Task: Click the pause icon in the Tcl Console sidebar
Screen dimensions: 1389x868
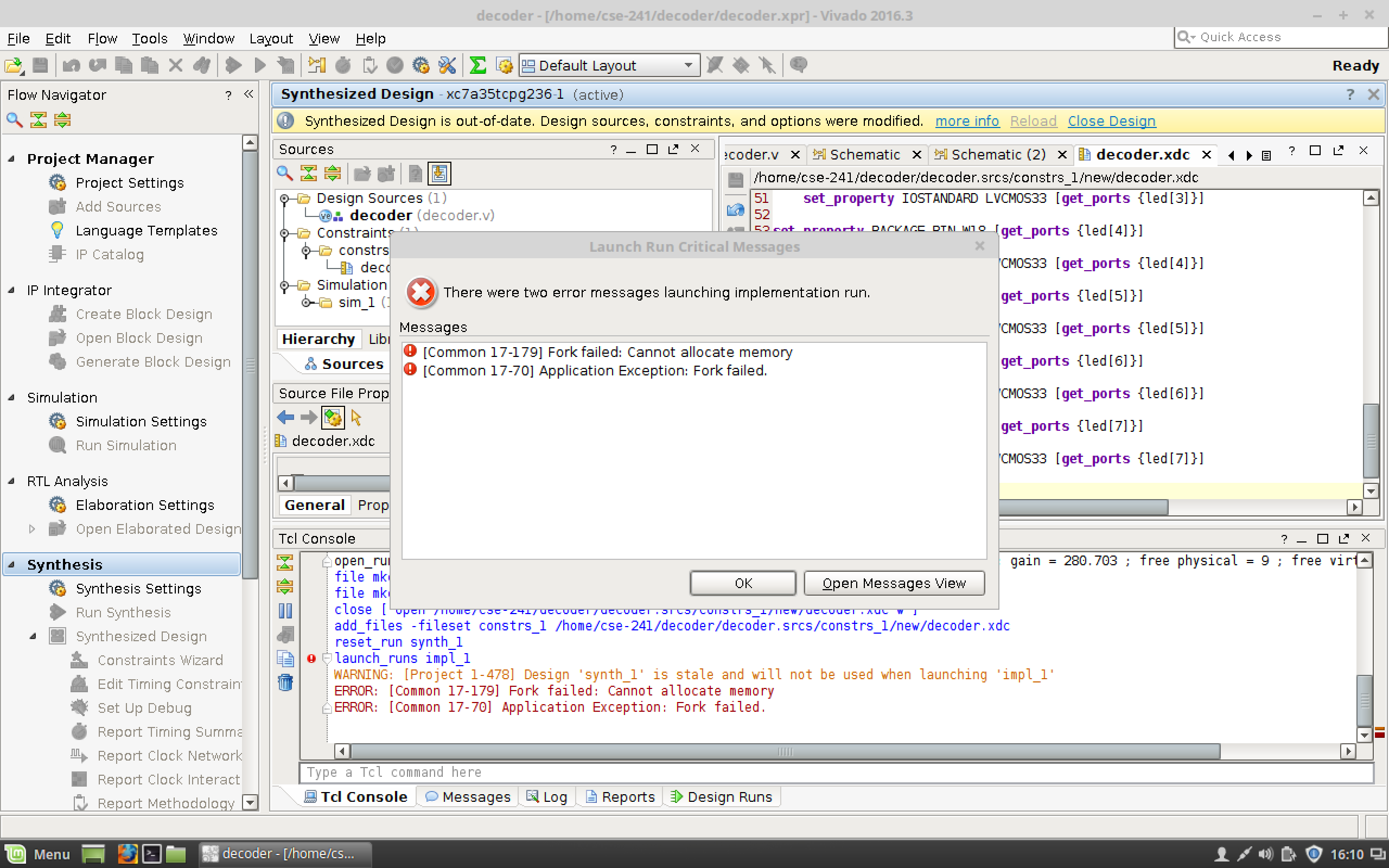Action: coord(285,610)
